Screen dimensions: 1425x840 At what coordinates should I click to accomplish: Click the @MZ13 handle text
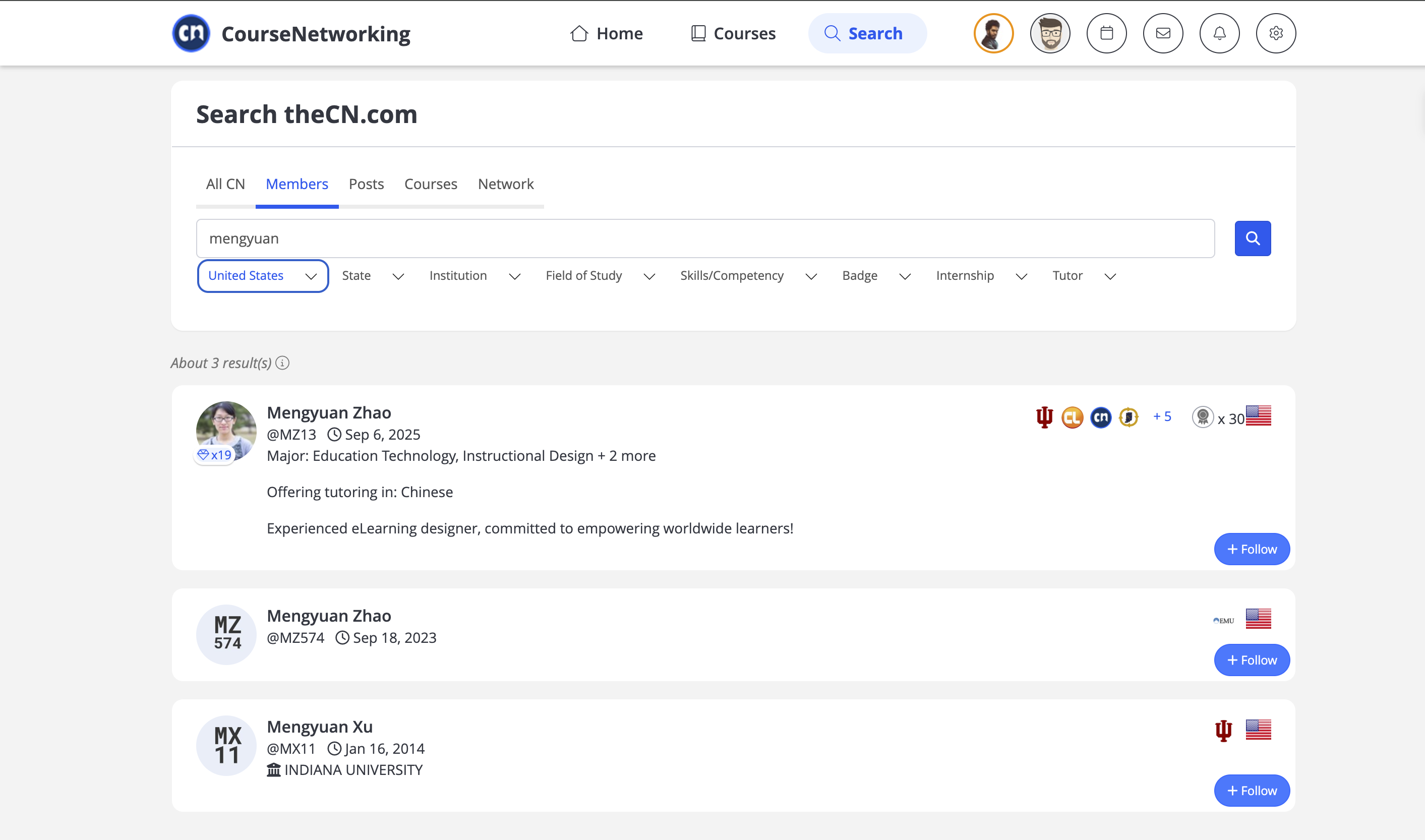(291, 435)
